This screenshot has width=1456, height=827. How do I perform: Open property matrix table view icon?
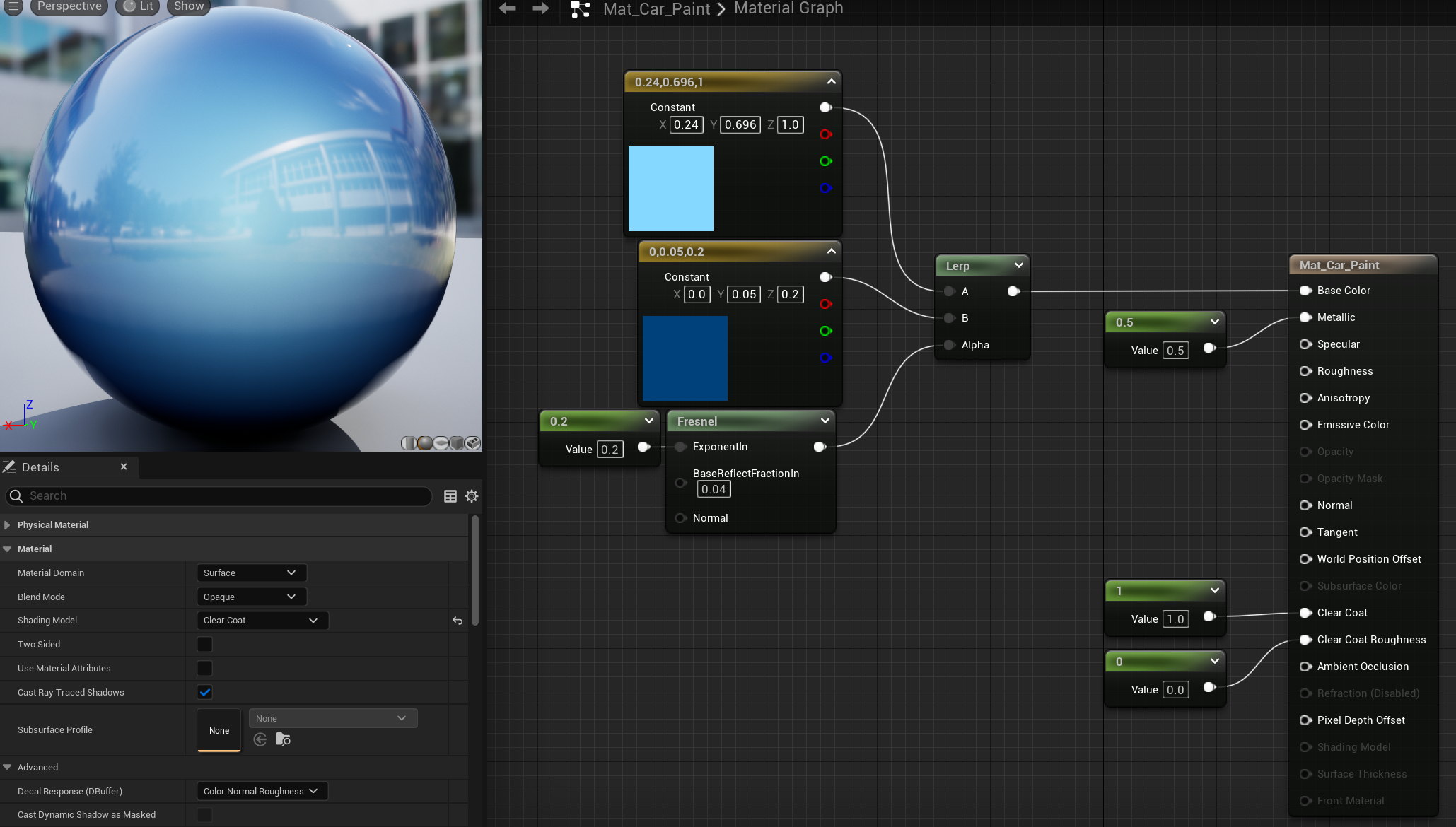coord(450,496)
